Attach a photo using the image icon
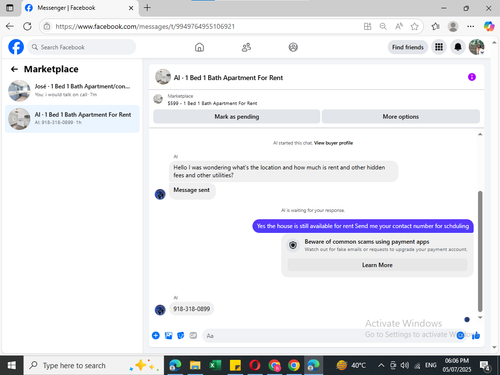Screen dimensions: 500x375 [168, 335]
